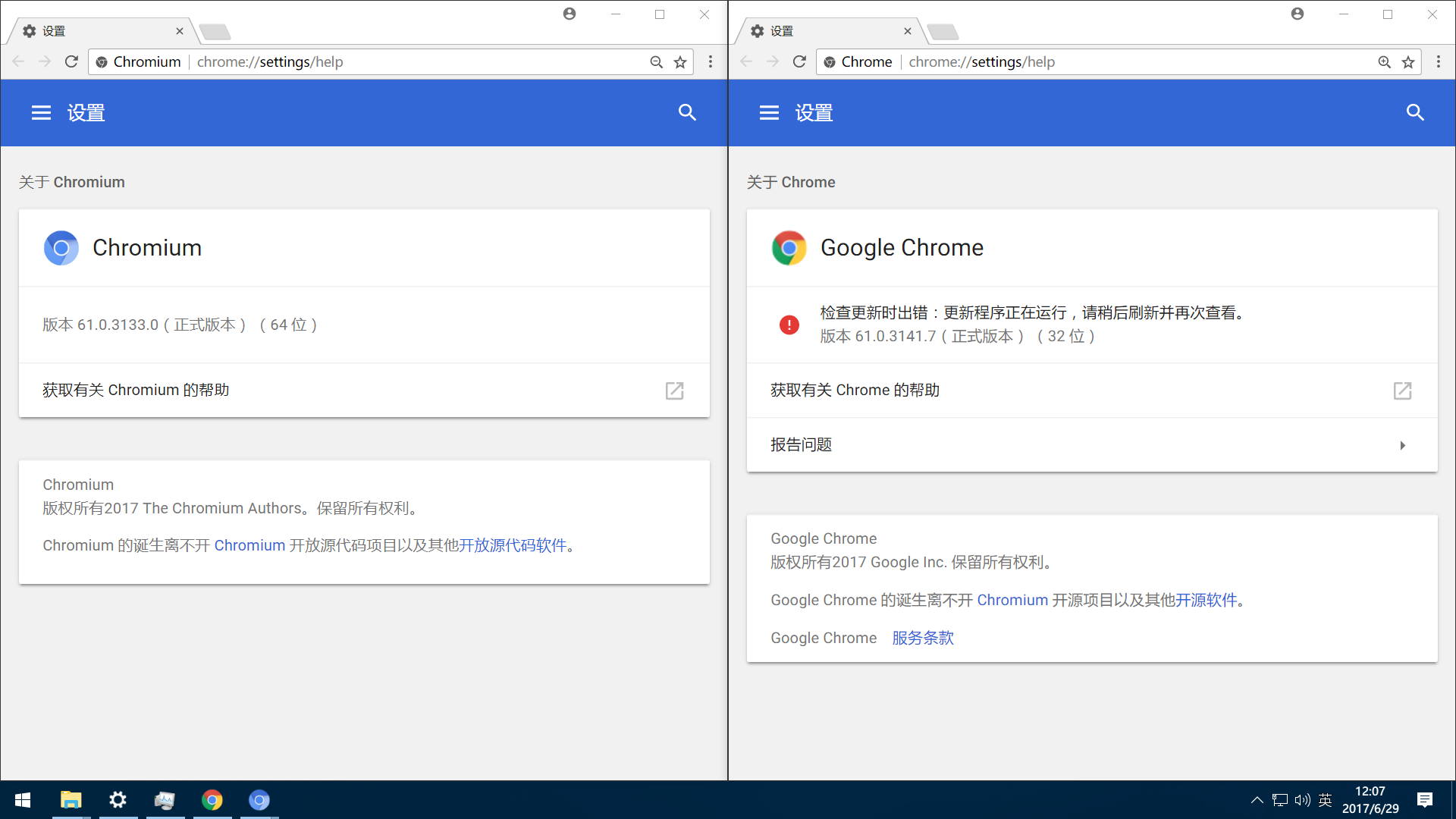Open the Google Chrome 服务条款 link
Viewport: 1456px width, 819px height.
point(922,638)
